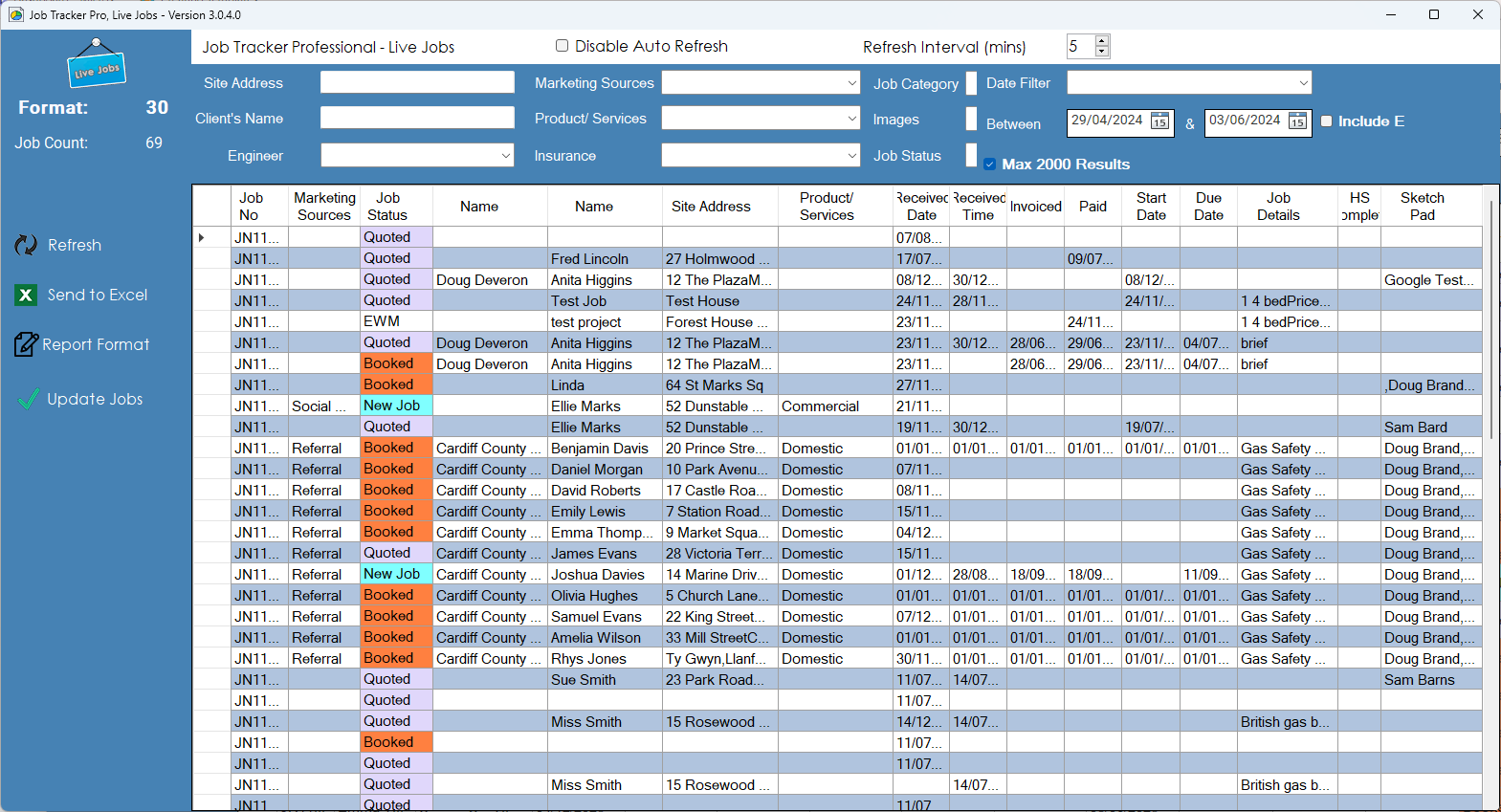Screen dimensions: 1501x812
Task: Click Sam Barns sketch pad cell
Action: [x=1431, y=679]
